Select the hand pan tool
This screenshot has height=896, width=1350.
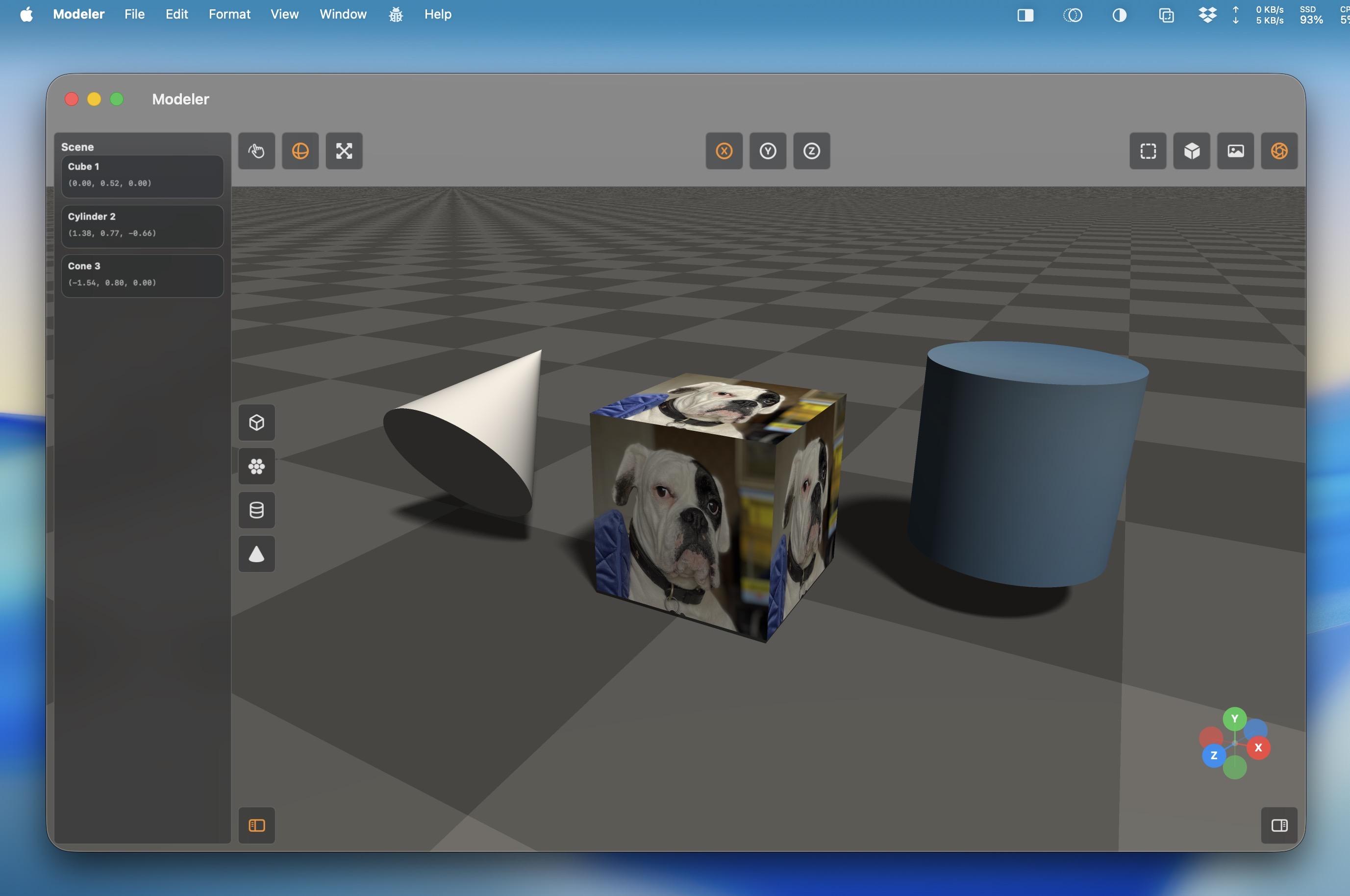256,151
